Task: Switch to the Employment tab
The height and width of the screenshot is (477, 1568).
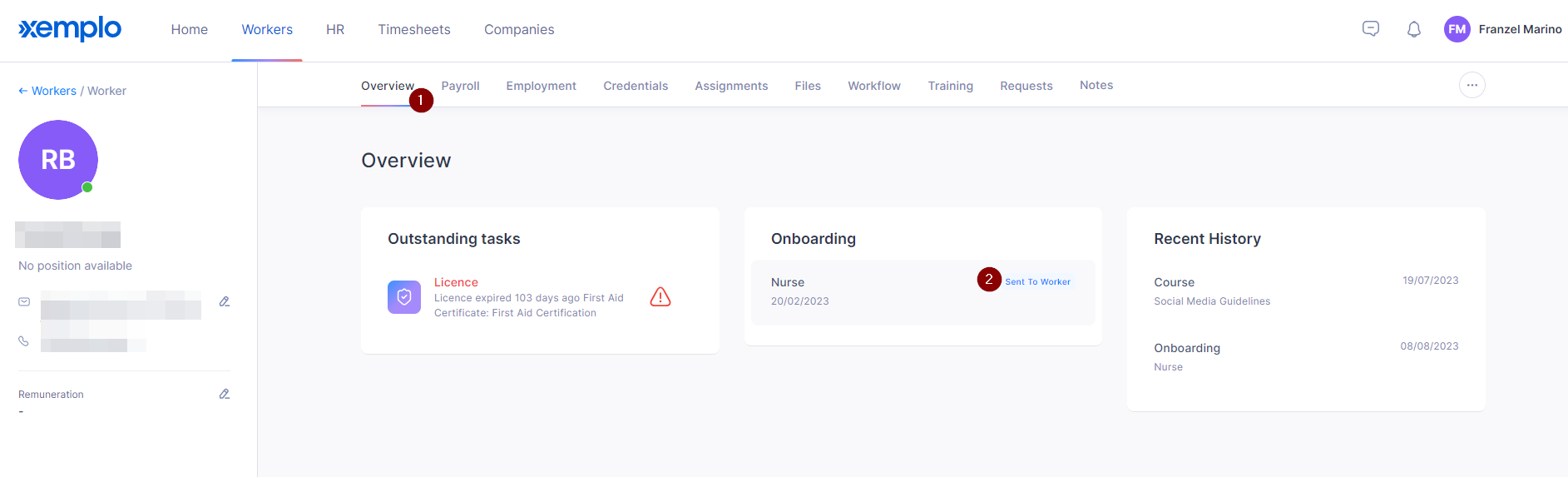Action: 542,86
